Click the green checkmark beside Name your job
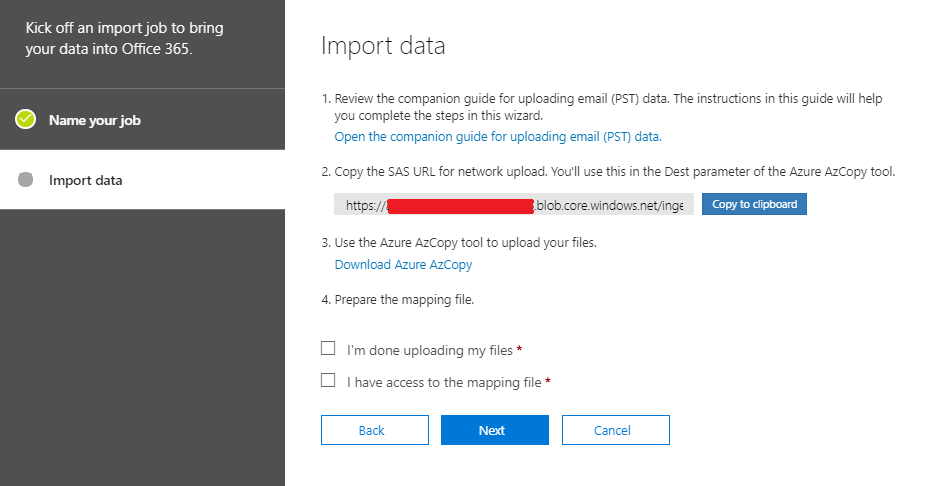This screenshot has height=486, width=944. [26, 120]
